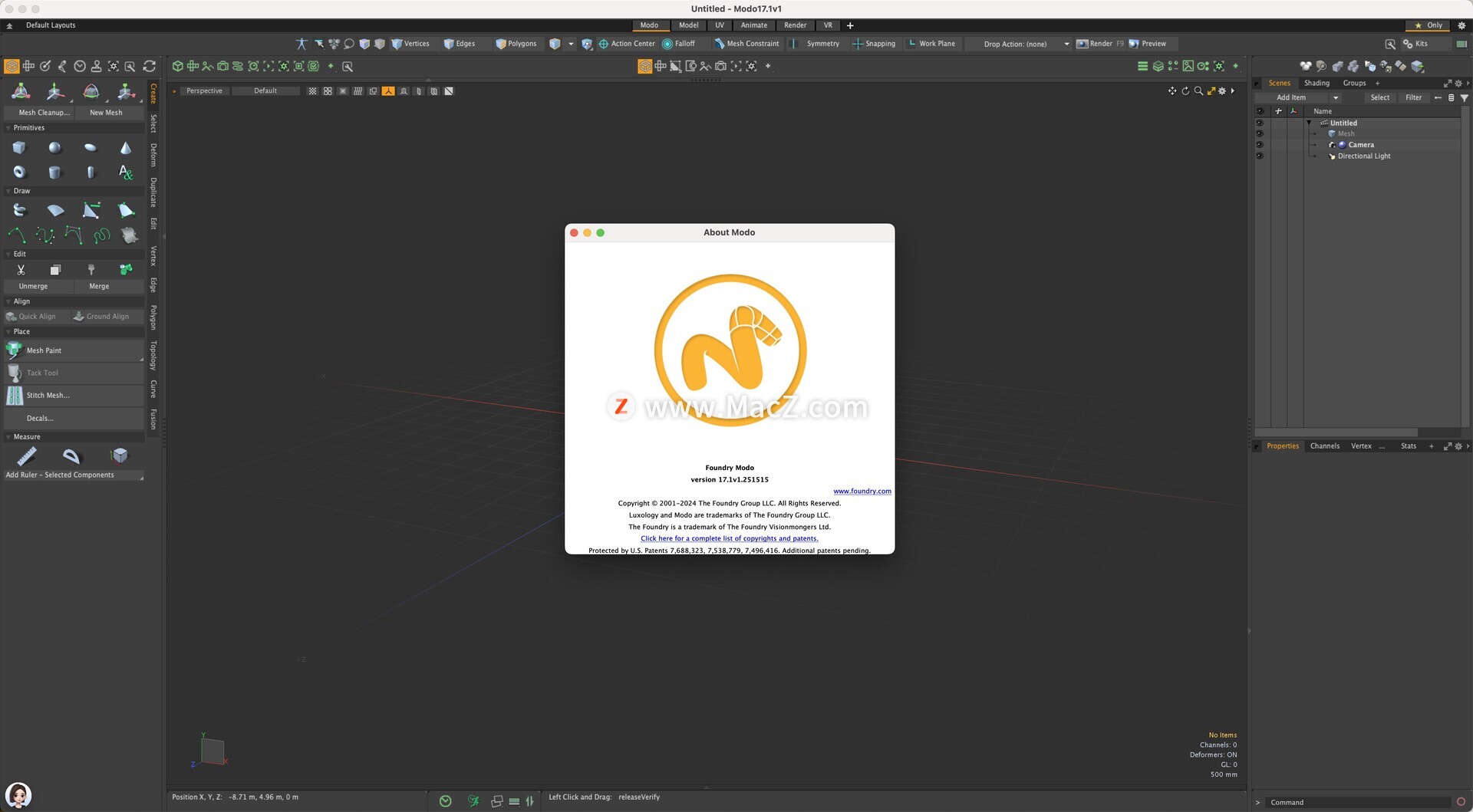1473x812 pixels.
Task: Open the Action Center dropdown
Action: [x=627, y=44]
